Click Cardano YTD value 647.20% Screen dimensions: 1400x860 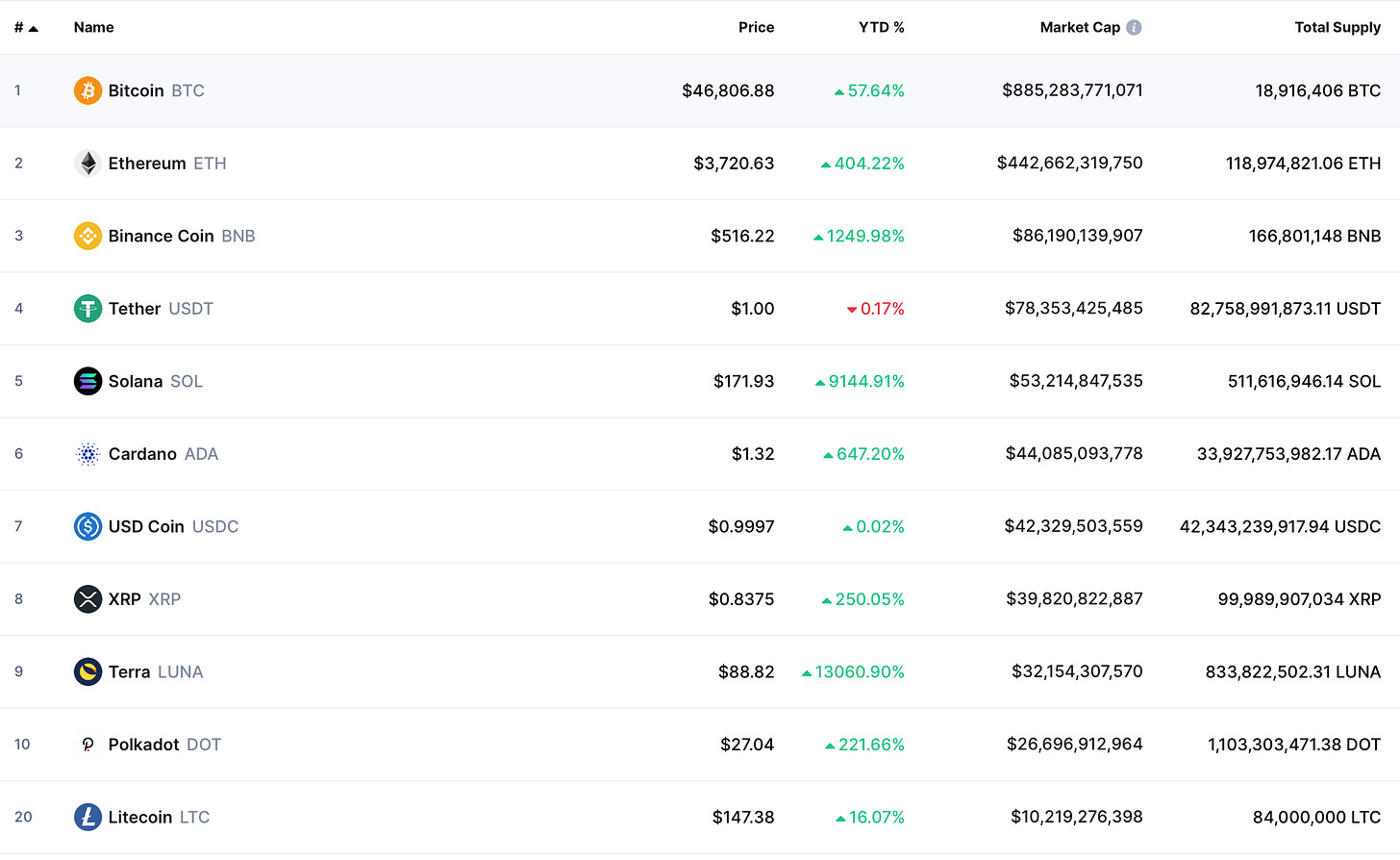click(864, 454)
